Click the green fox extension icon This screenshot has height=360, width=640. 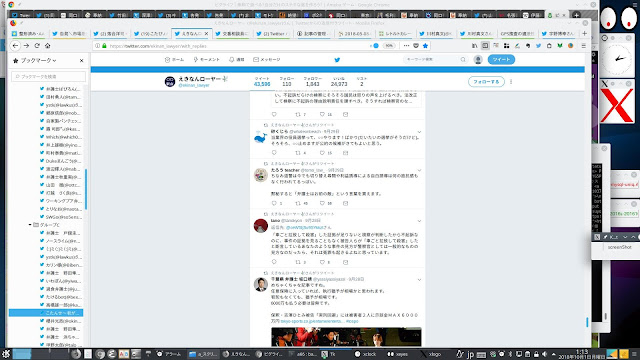coord(560,46)
